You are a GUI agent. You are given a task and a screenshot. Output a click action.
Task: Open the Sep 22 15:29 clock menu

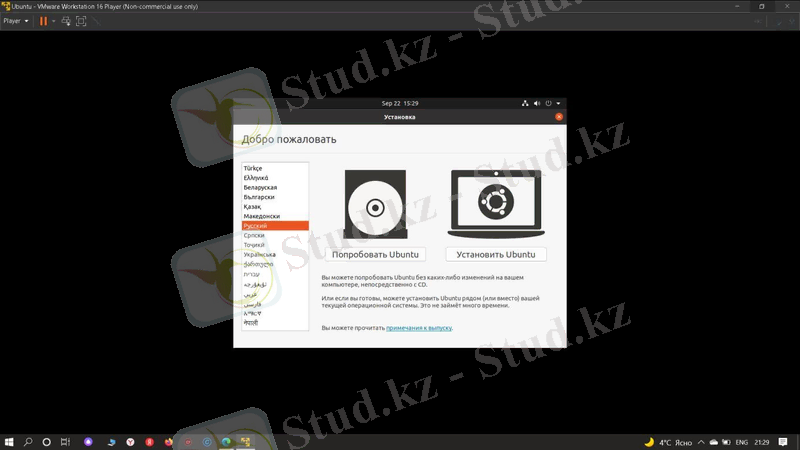(400, 103)
